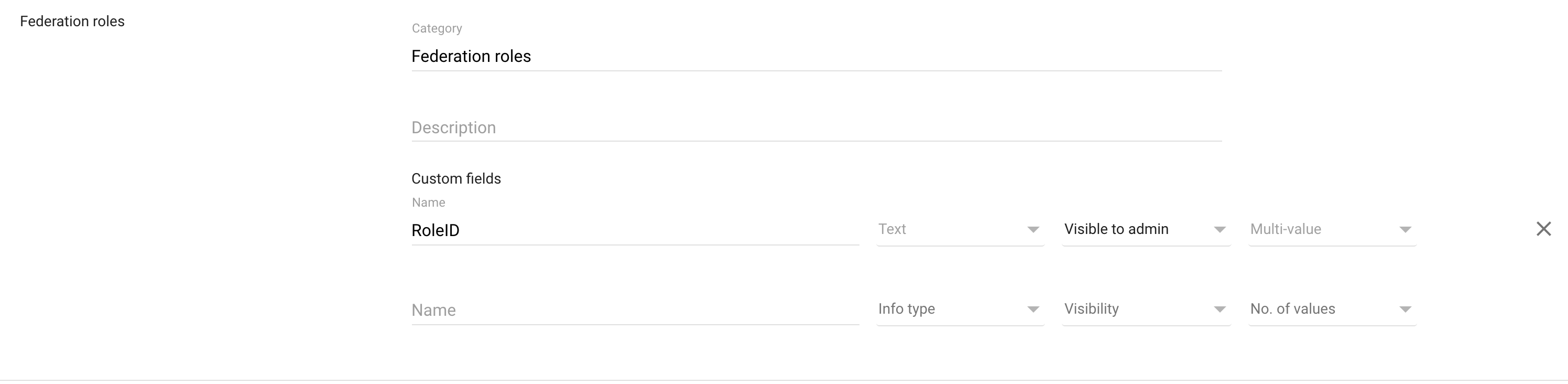Open the Visibility dropdown for the new field
The width and height of the screenshot is (1568, 384).
(x=1145, y=309)
